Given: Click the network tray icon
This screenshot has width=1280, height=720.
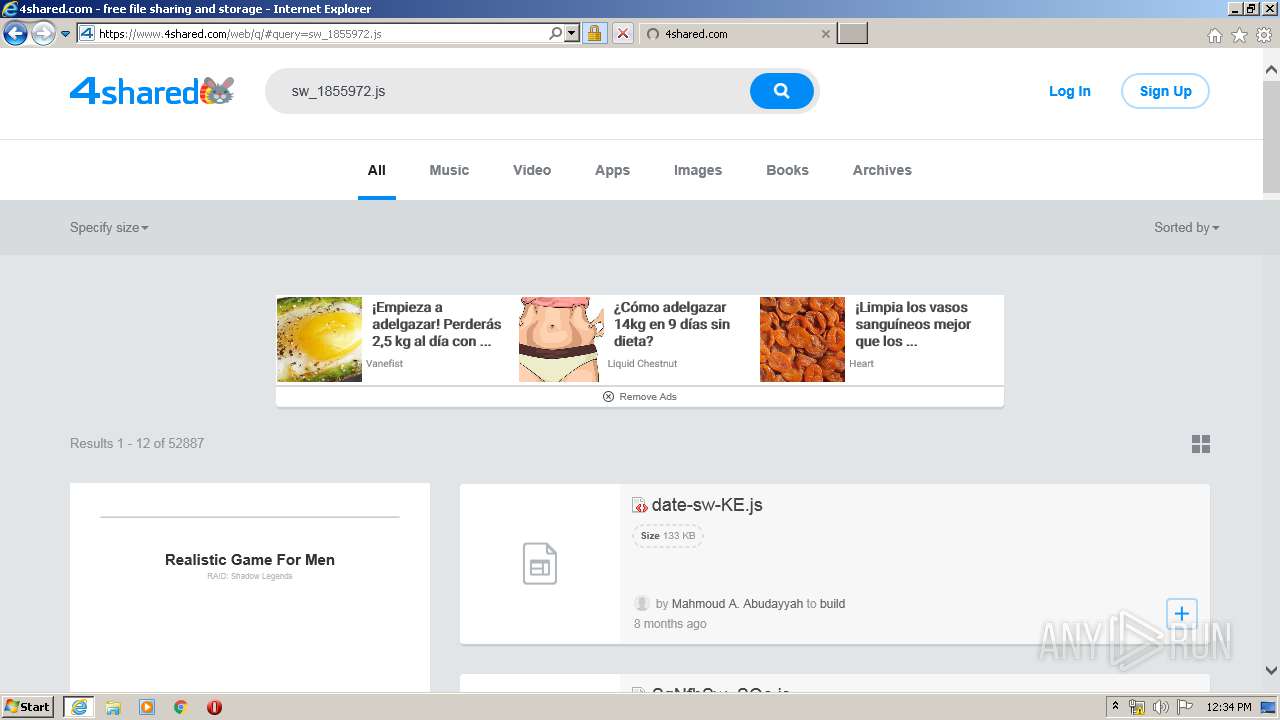Looking at the screenshot, I should (x=1137, y=707).
